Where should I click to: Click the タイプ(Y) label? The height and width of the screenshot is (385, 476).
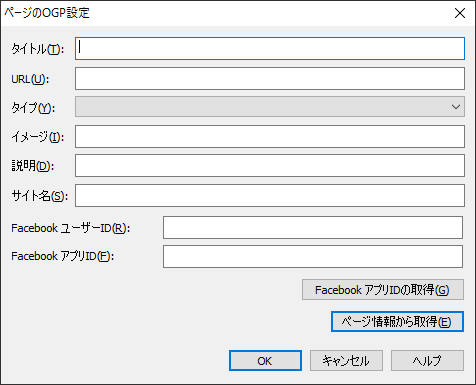[33, 108]
